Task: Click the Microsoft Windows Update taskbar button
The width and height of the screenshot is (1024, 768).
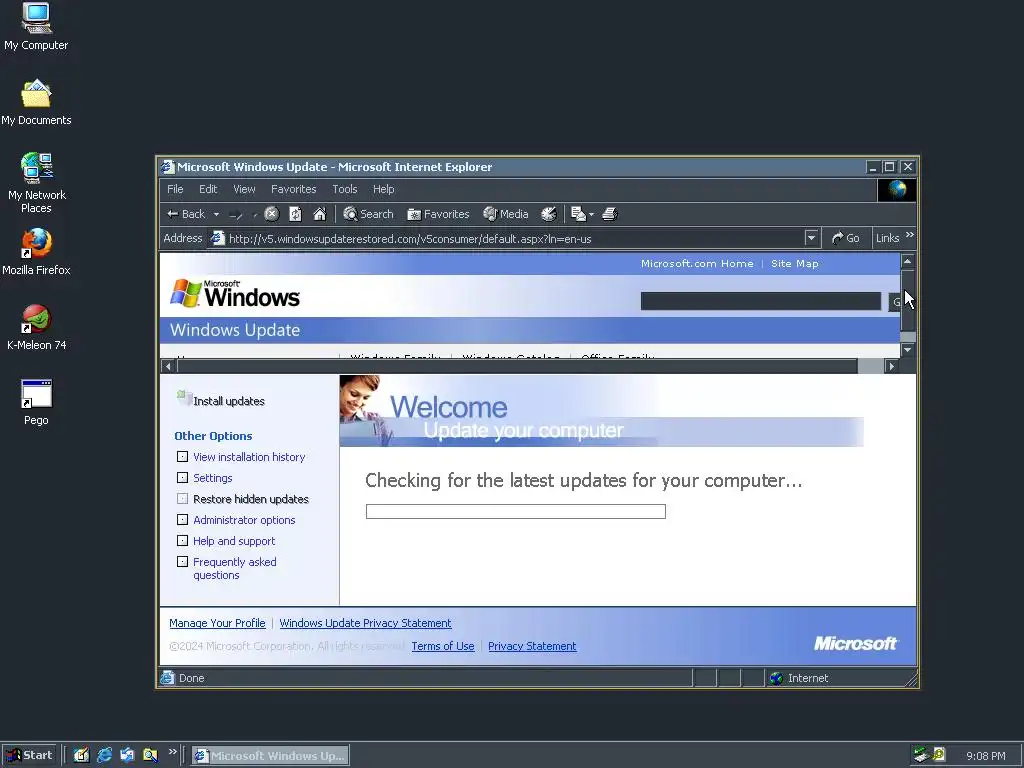Action: tap(270, 756)
